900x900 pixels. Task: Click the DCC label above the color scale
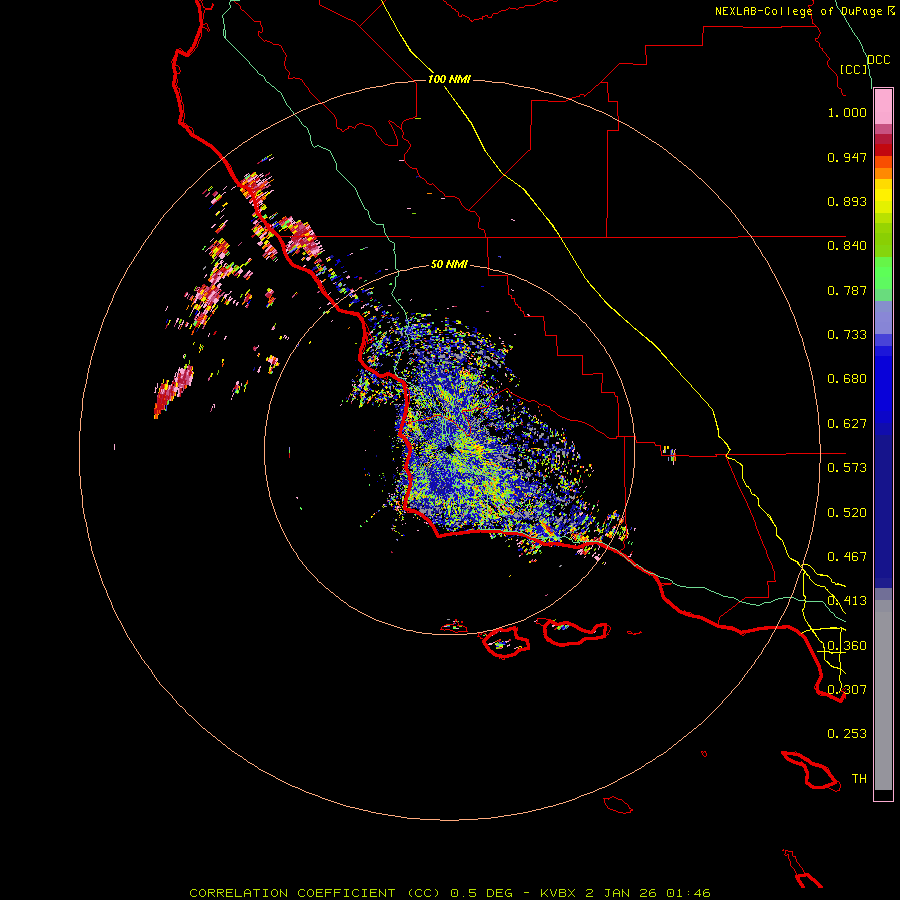pos(879,60)
